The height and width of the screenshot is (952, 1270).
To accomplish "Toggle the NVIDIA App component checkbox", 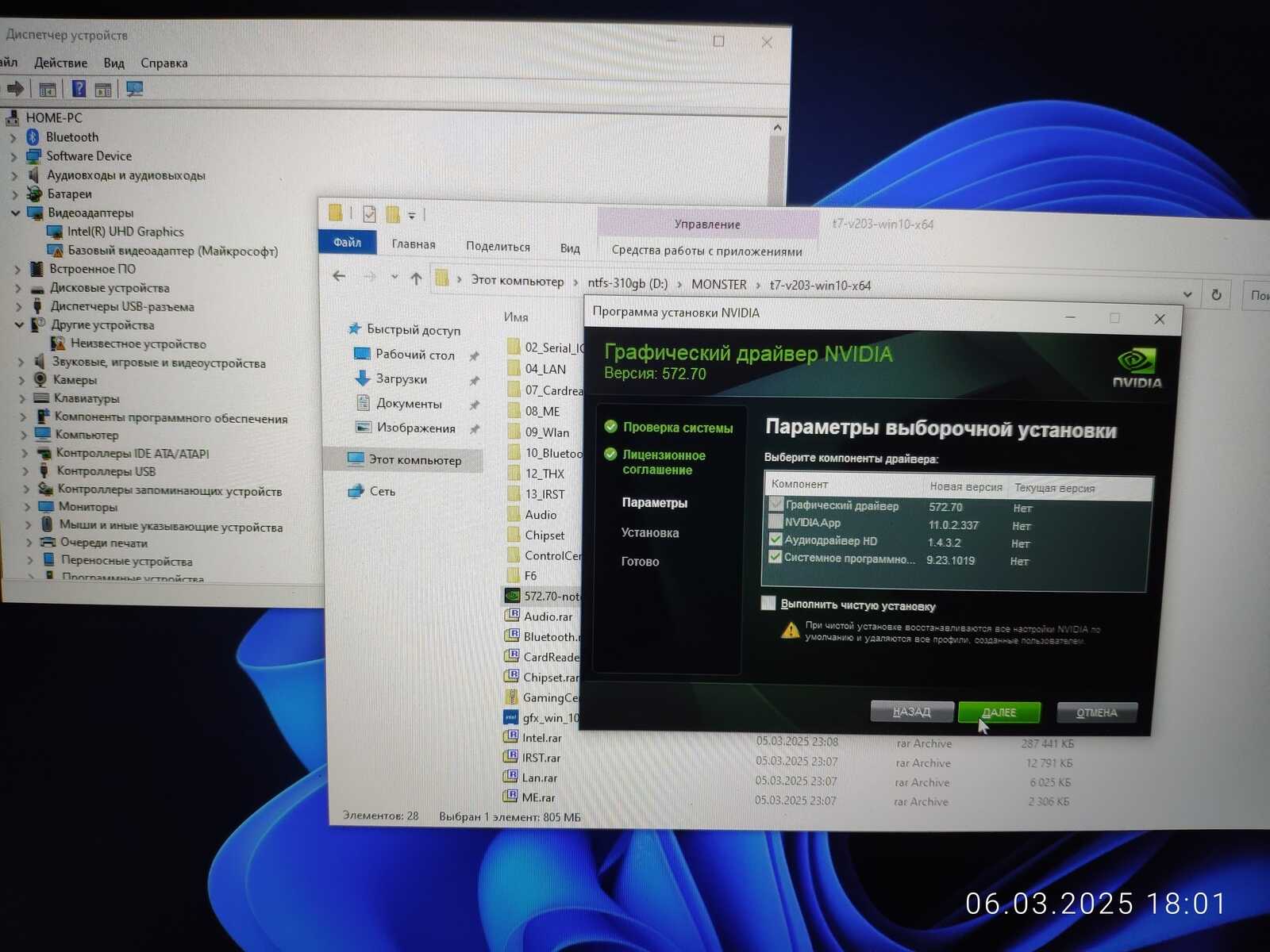I will tap(775, 521).
